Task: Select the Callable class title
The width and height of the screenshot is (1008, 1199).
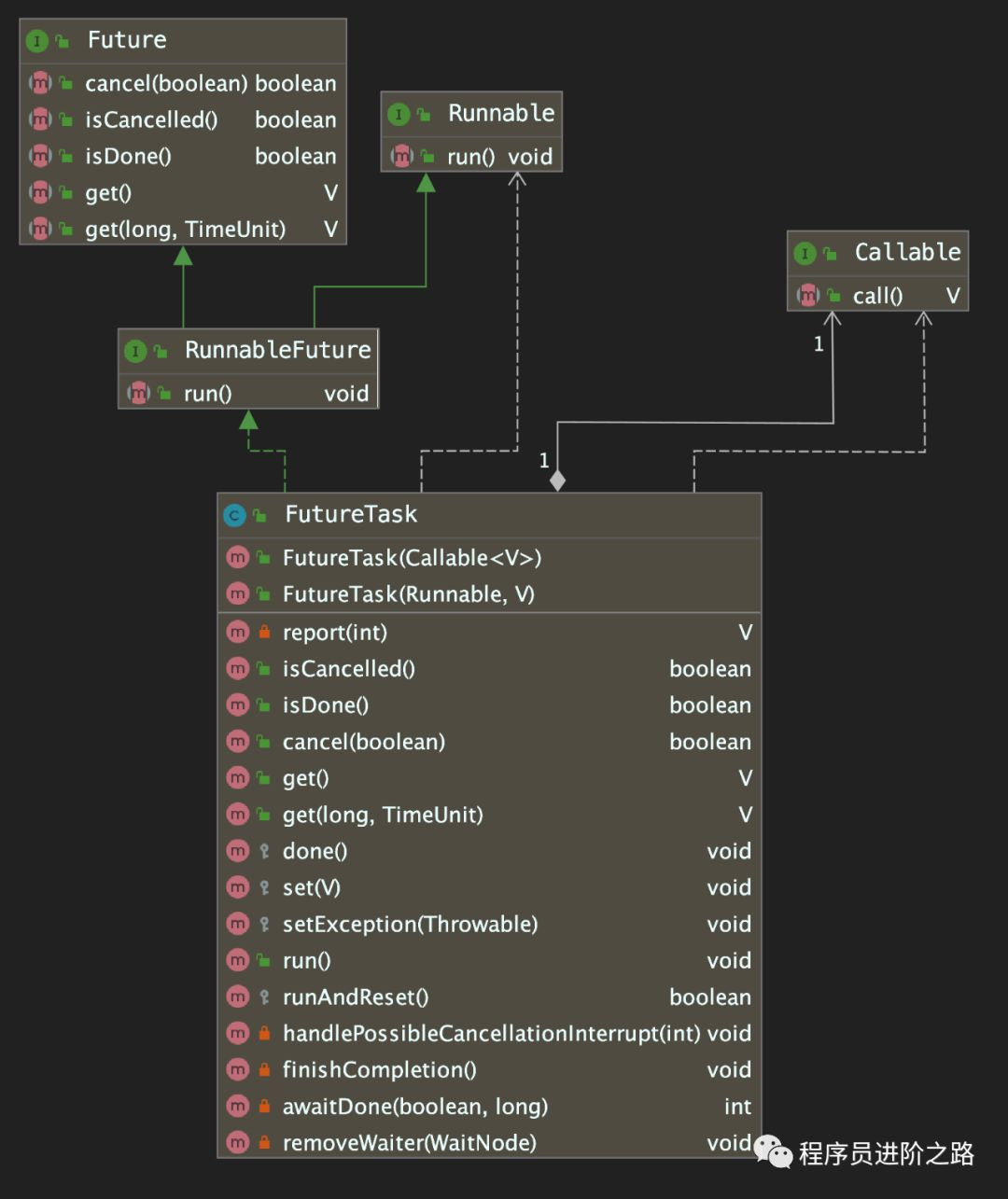Action: (x=906, y=252)
